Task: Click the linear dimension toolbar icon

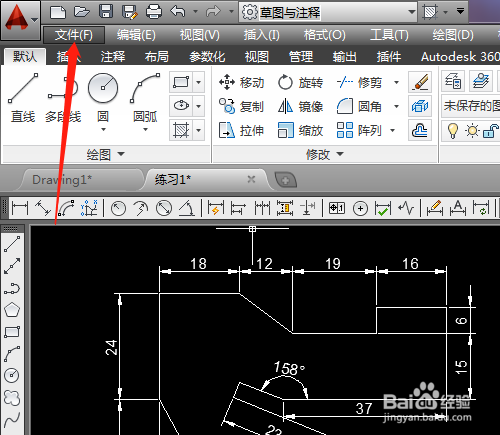Action: click(x=20, y=208)
